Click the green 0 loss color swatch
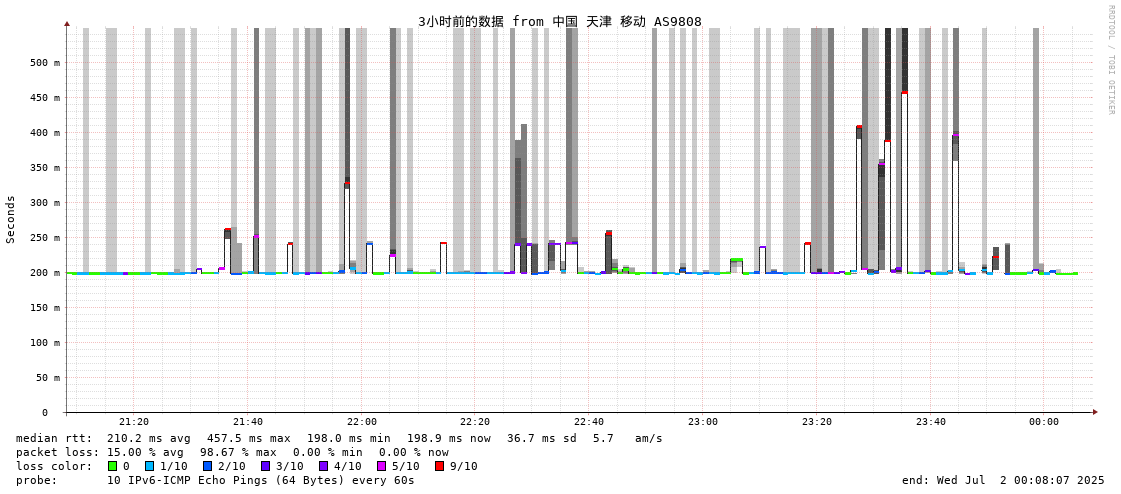This screenshot has height=494, width=1121. tap(112, 466)
